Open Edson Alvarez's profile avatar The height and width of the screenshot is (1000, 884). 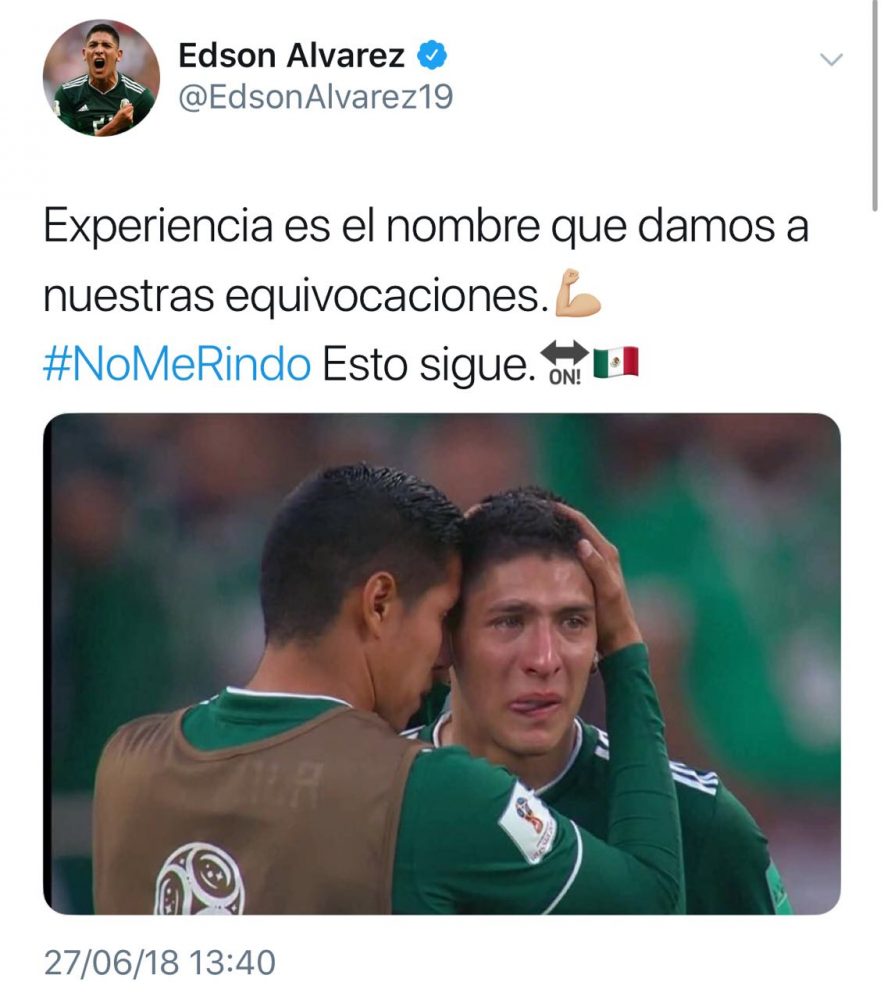click(x=101, y=77)
